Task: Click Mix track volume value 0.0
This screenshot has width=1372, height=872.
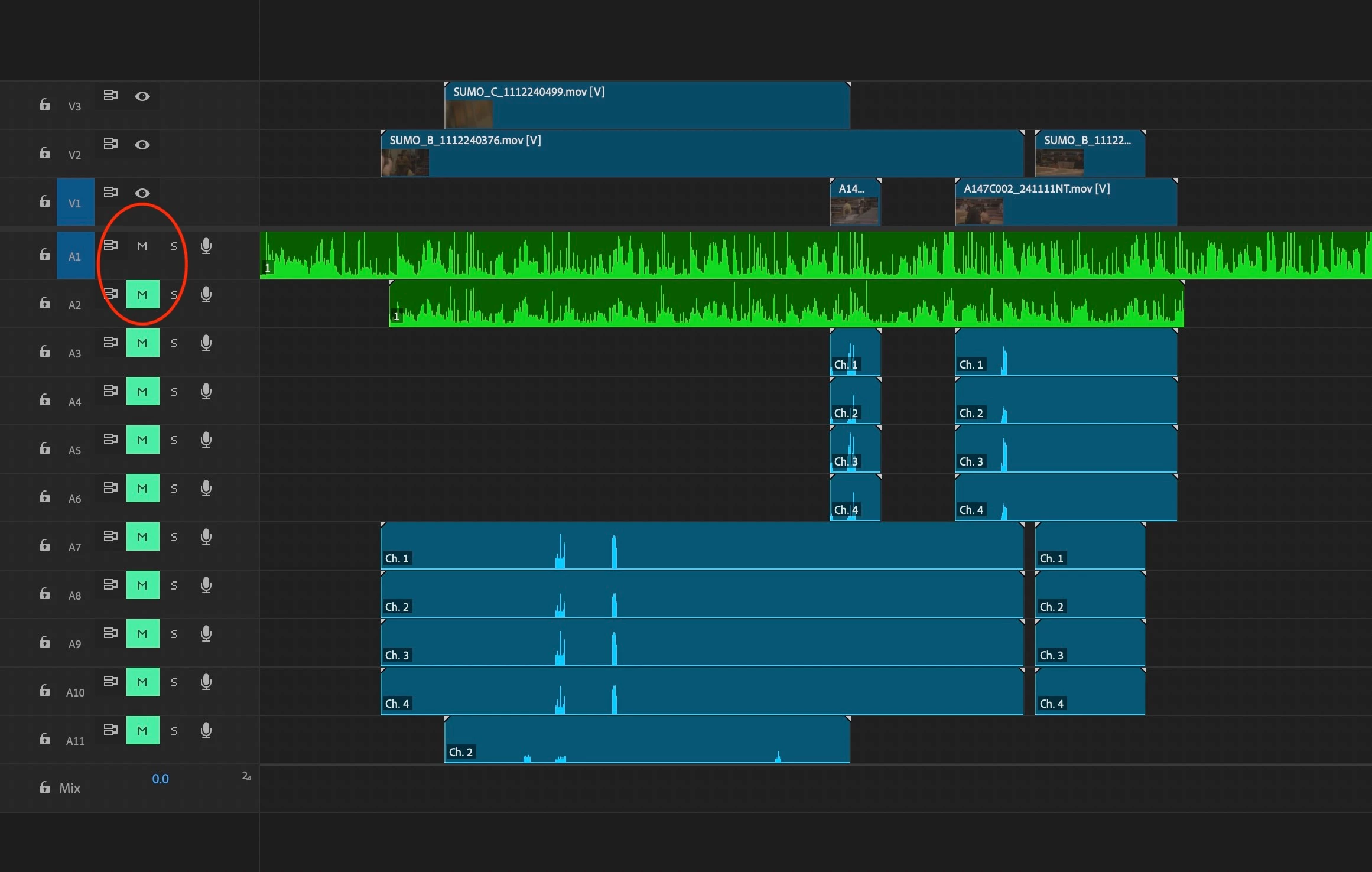Action: pos(160,779)
